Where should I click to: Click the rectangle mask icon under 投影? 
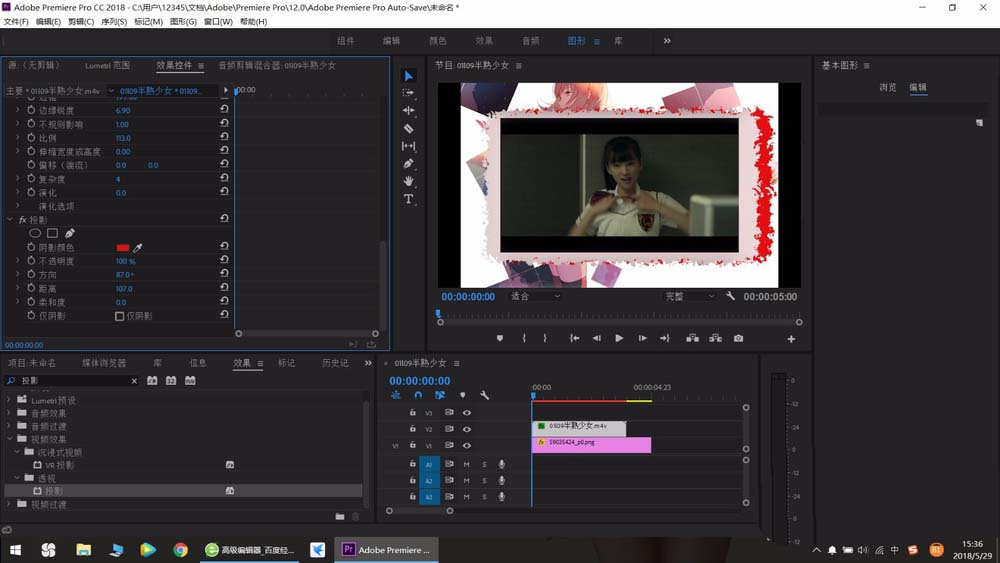pyautogui.click(x=52, y=233)
